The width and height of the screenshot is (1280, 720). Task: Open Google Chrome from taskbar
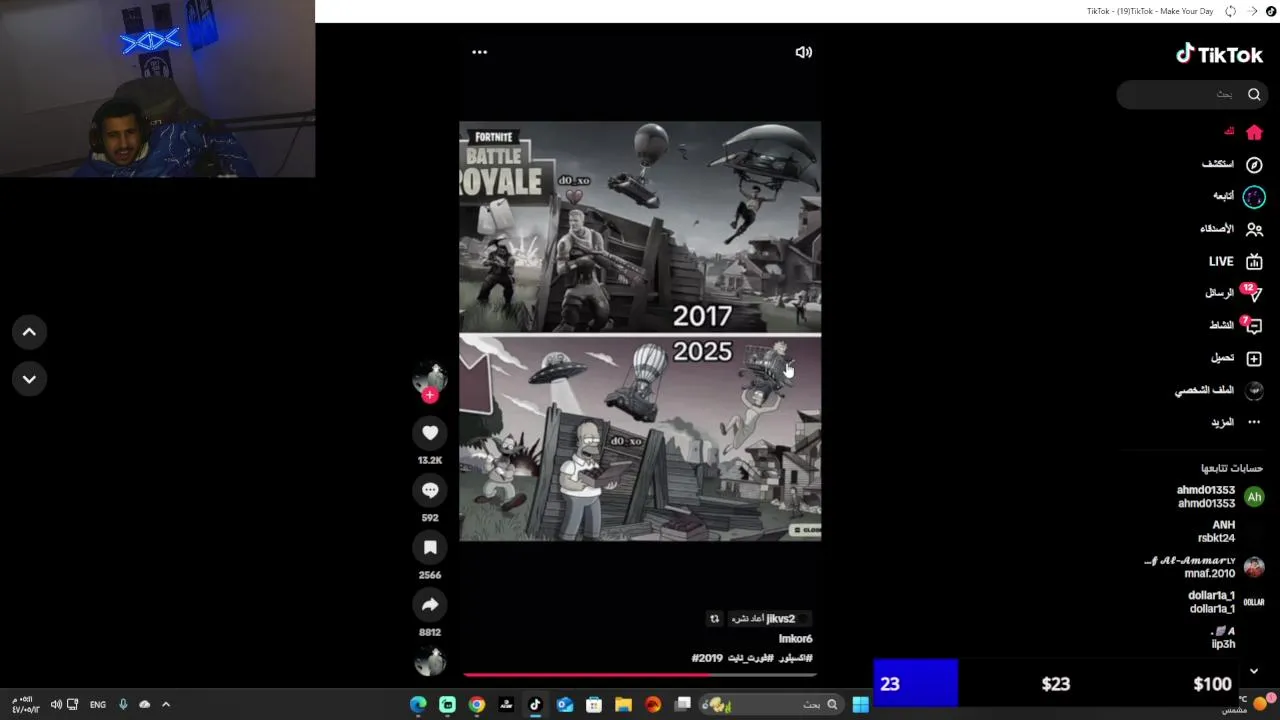(477, 705)
